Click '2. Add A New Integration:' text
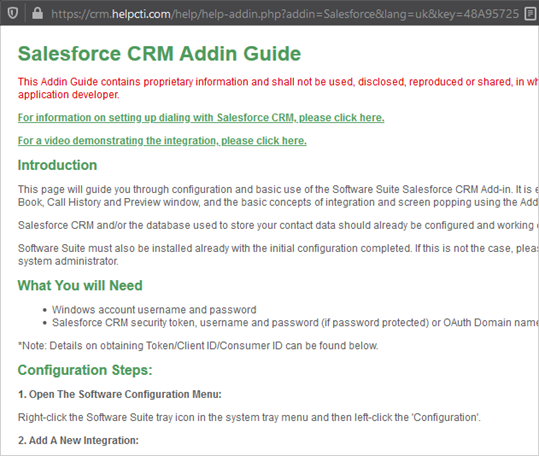The height and width of the screenshot is (456, 539). (x=78, y=440)
